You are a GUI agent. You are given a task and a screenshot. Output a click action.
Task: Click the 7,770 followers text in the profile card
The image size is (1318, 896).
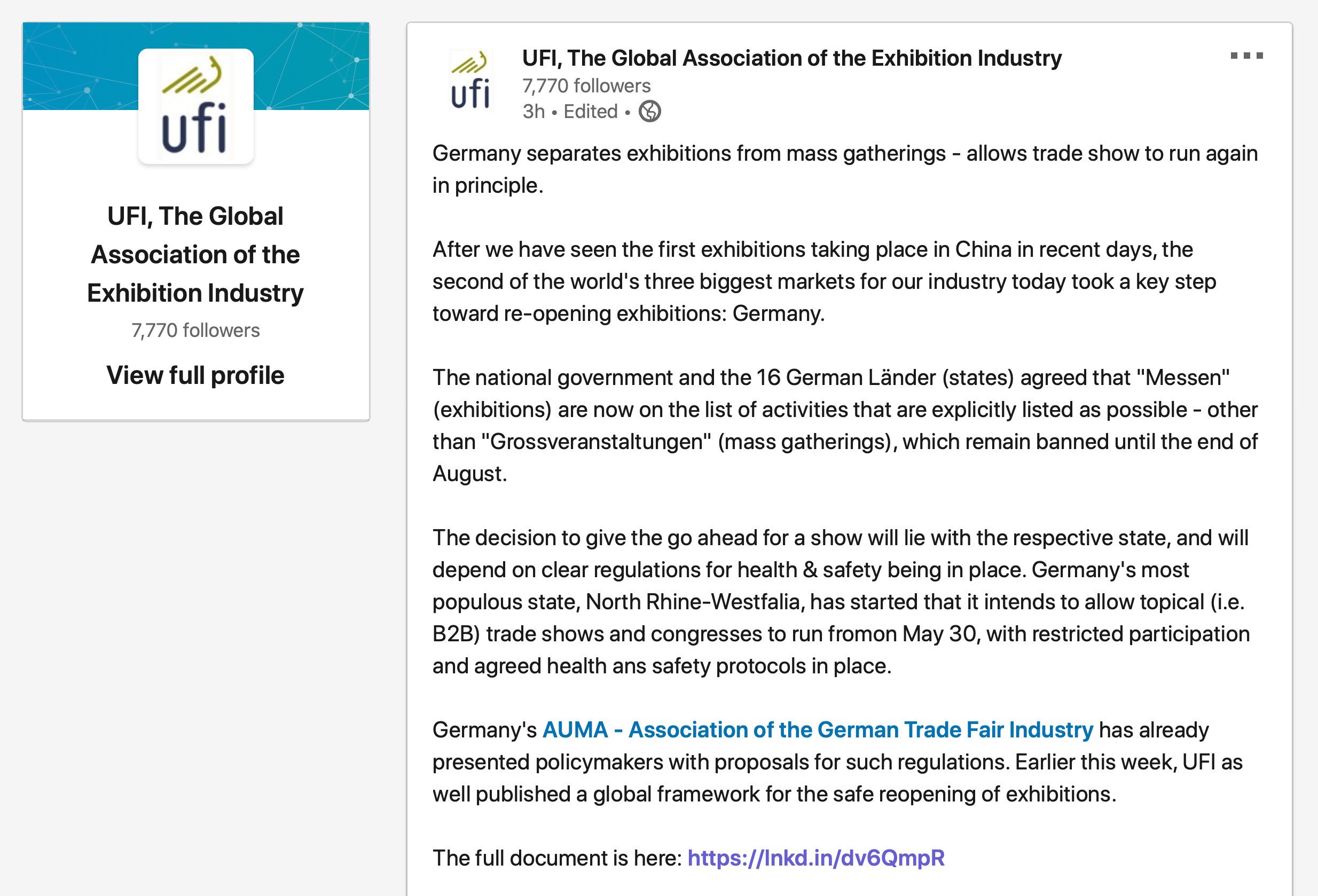tap(195, 330)
